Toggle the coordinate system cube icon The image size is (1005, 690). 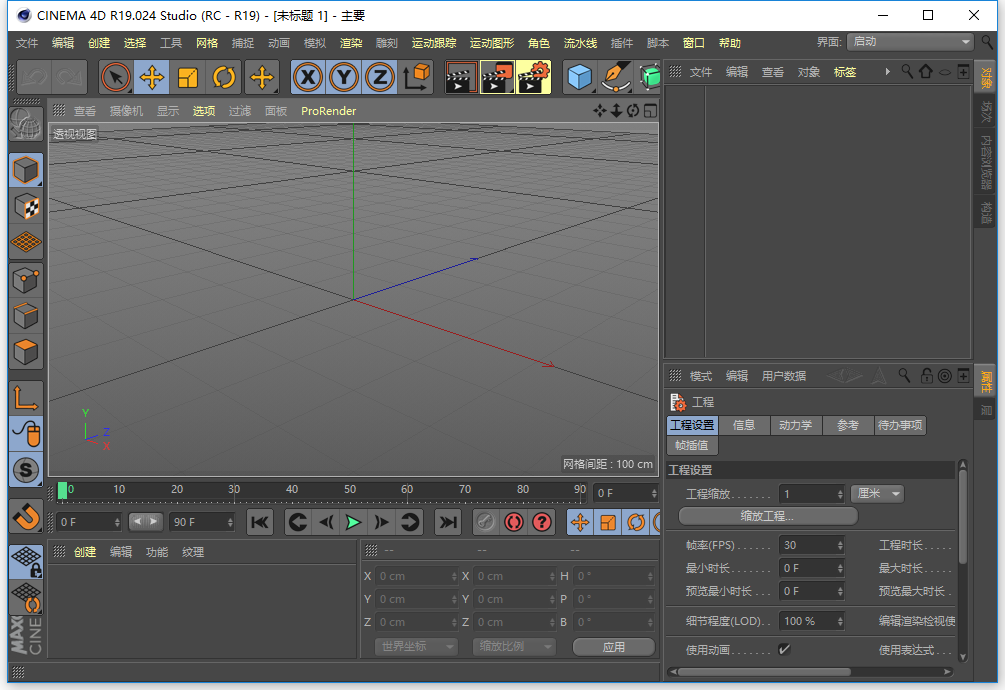click(416, 78)
